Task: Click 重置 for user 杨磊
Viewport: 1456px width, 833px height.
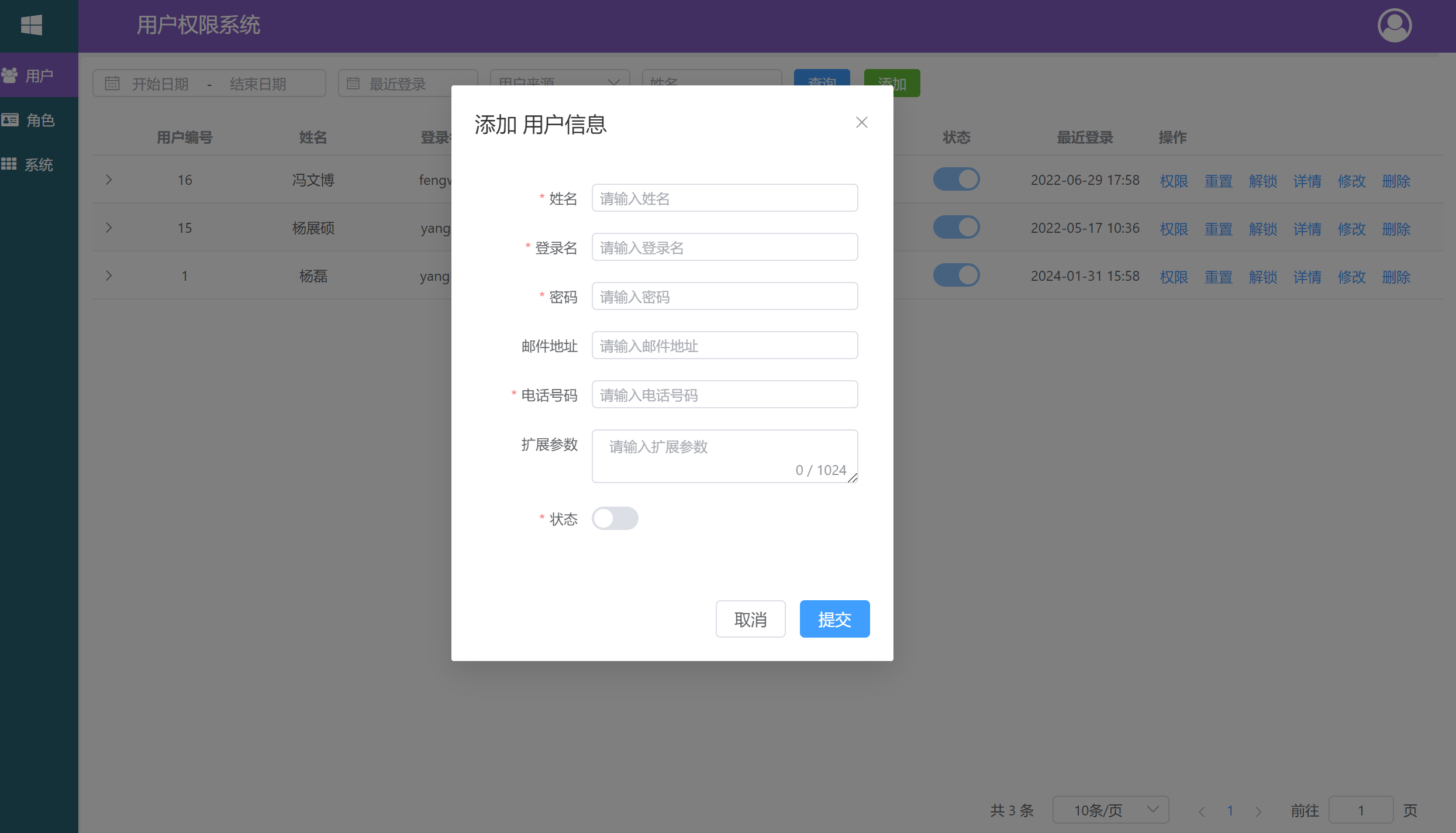Action: pyautogui.click(x=1218, y=277)
